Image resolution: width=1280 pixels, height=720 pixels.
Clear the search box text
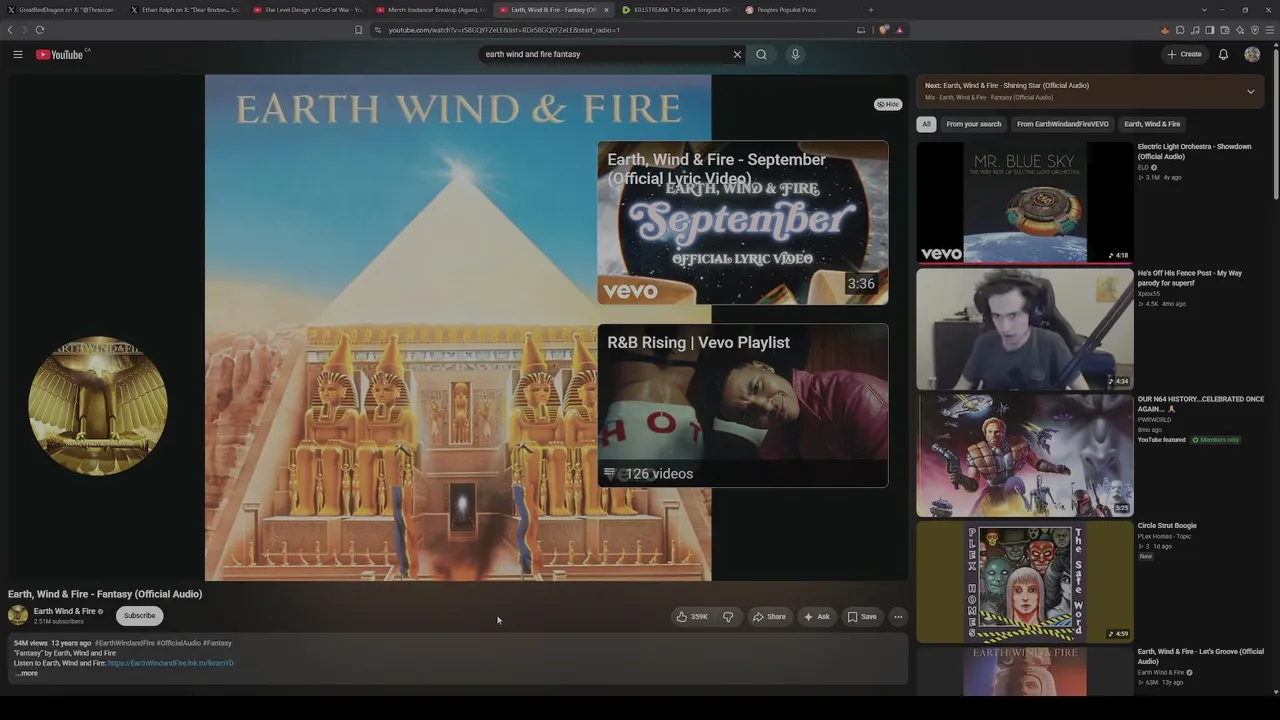[738, 54]
